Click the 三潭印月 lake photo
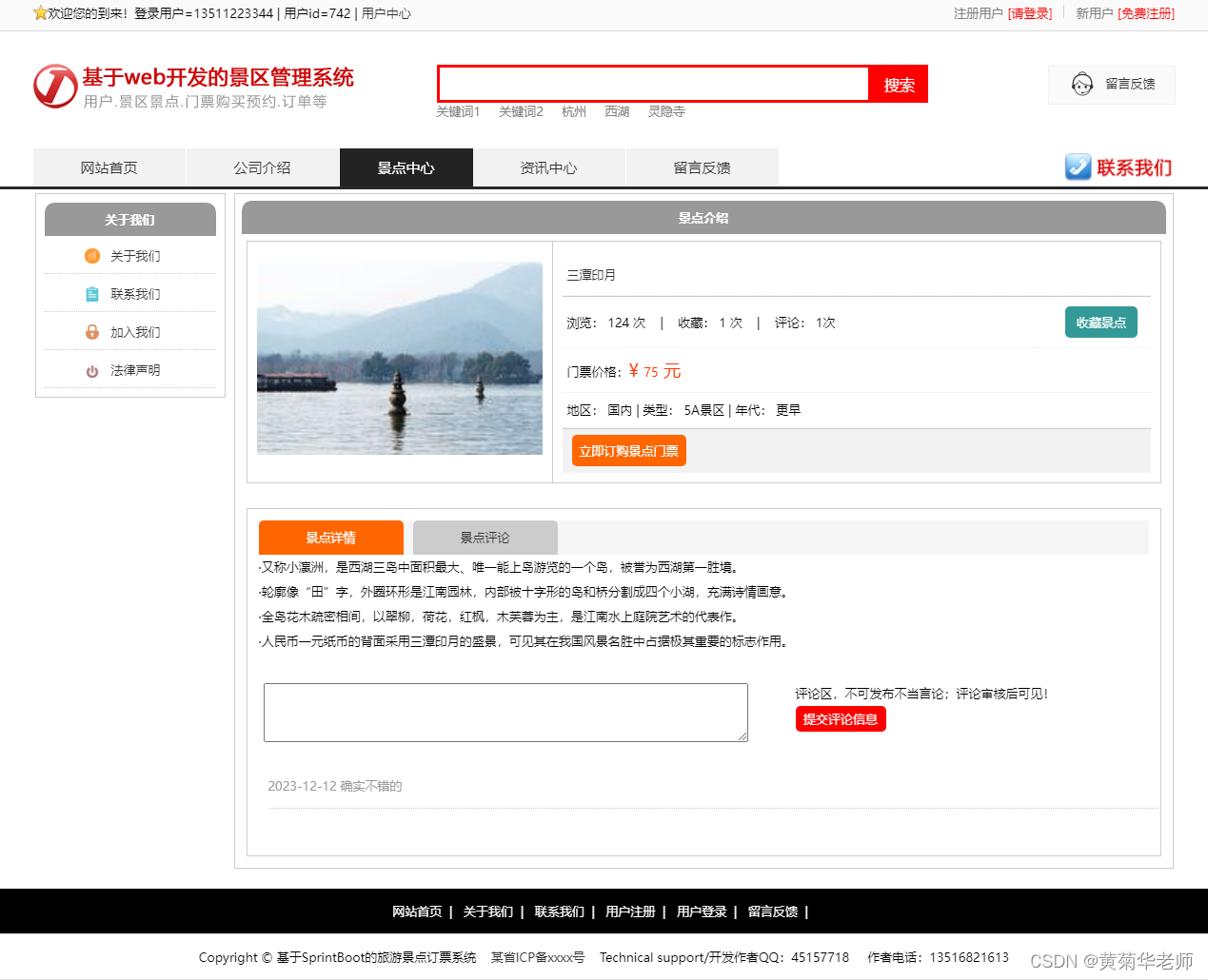 [x=400, y=358]
